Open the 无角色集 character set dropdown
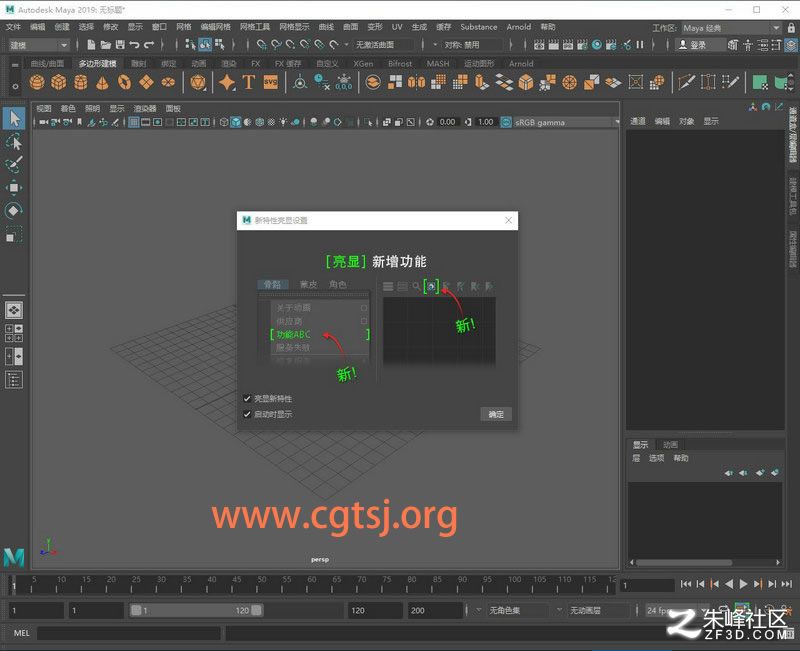The height and width of the screenshot is (651, 800). click(513, 610)
